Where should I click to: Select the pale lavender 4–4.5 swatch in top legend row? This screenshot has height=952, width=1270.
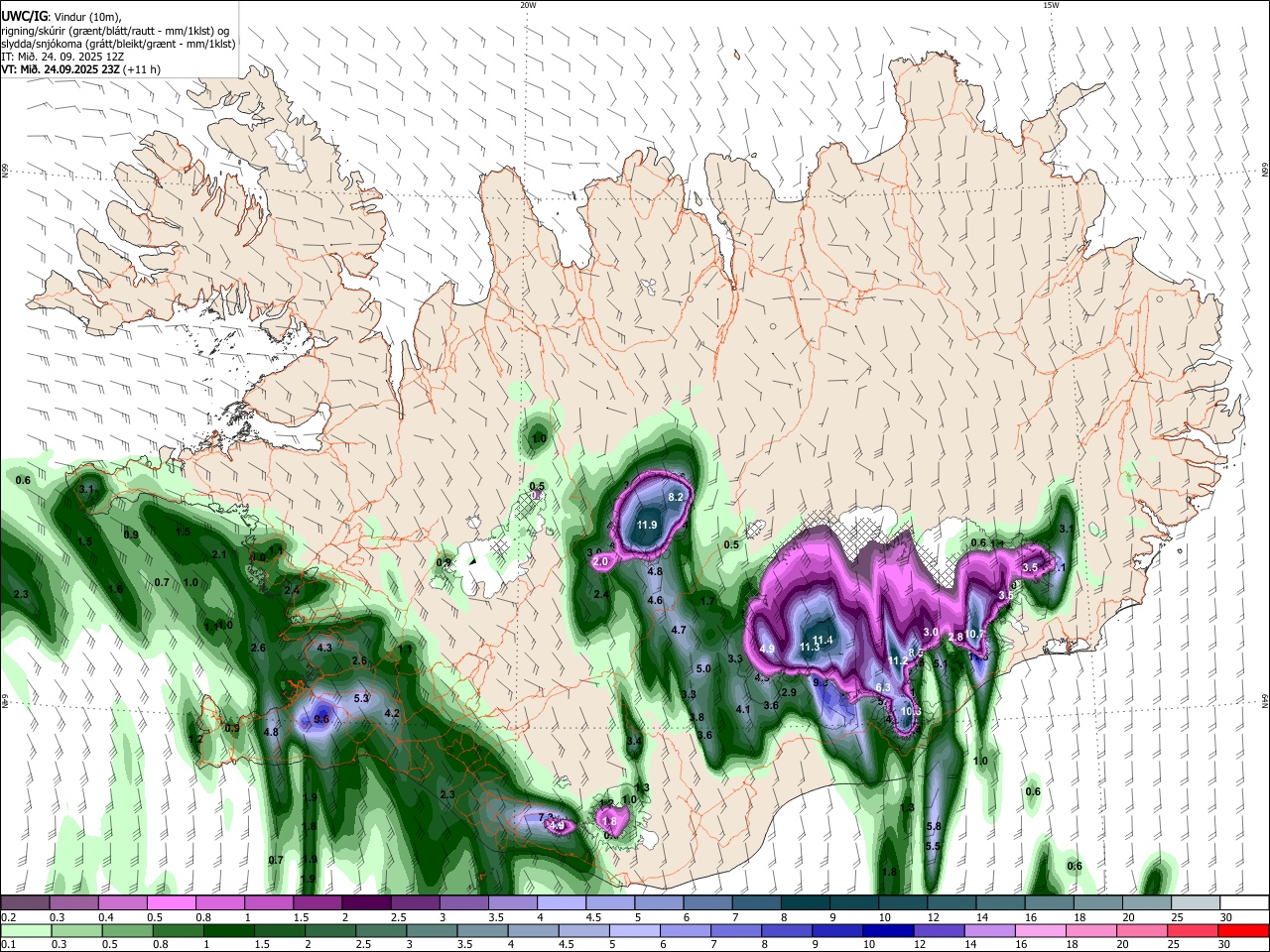pos(562,902)
